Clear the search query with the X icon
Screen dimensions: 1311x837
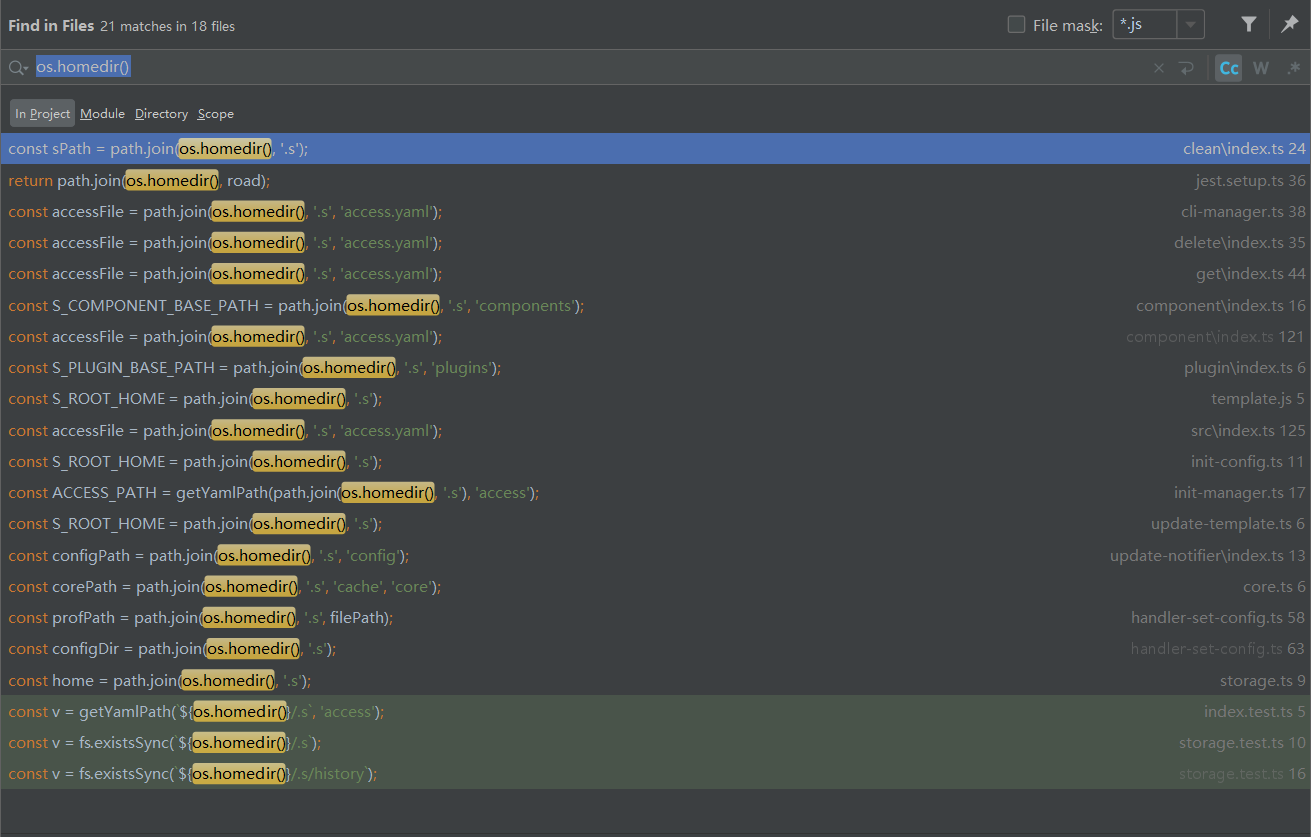pyautogui.click(x=1157, y=67)
